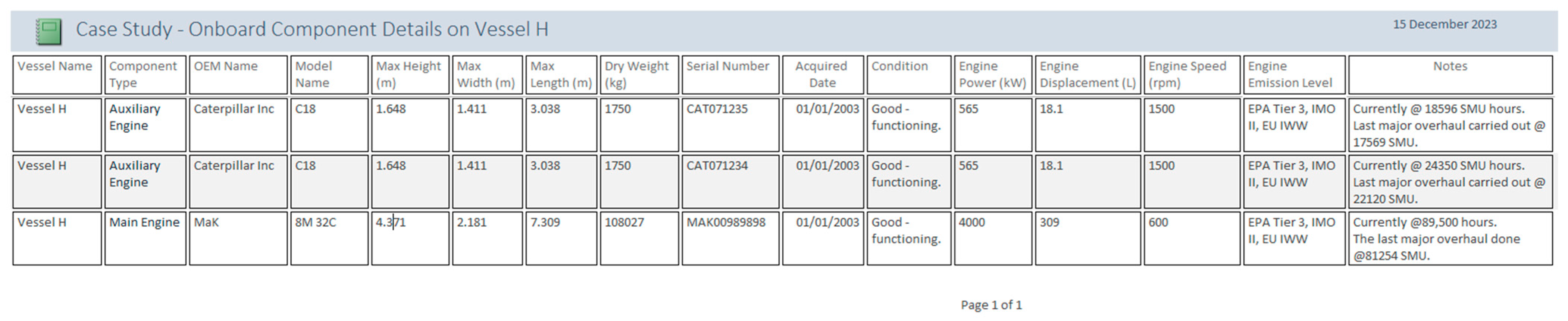Click the 4.371 max height field
The image size is (1568, 321).
[410, 237]
